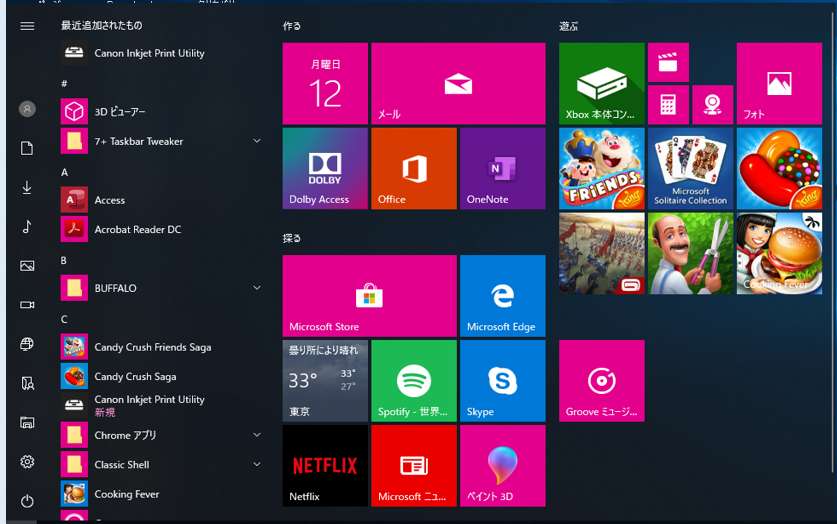Open the user account icon
The height and width of the screenshot is (524, 837).
pyautogui.click(x=27, y=109)
